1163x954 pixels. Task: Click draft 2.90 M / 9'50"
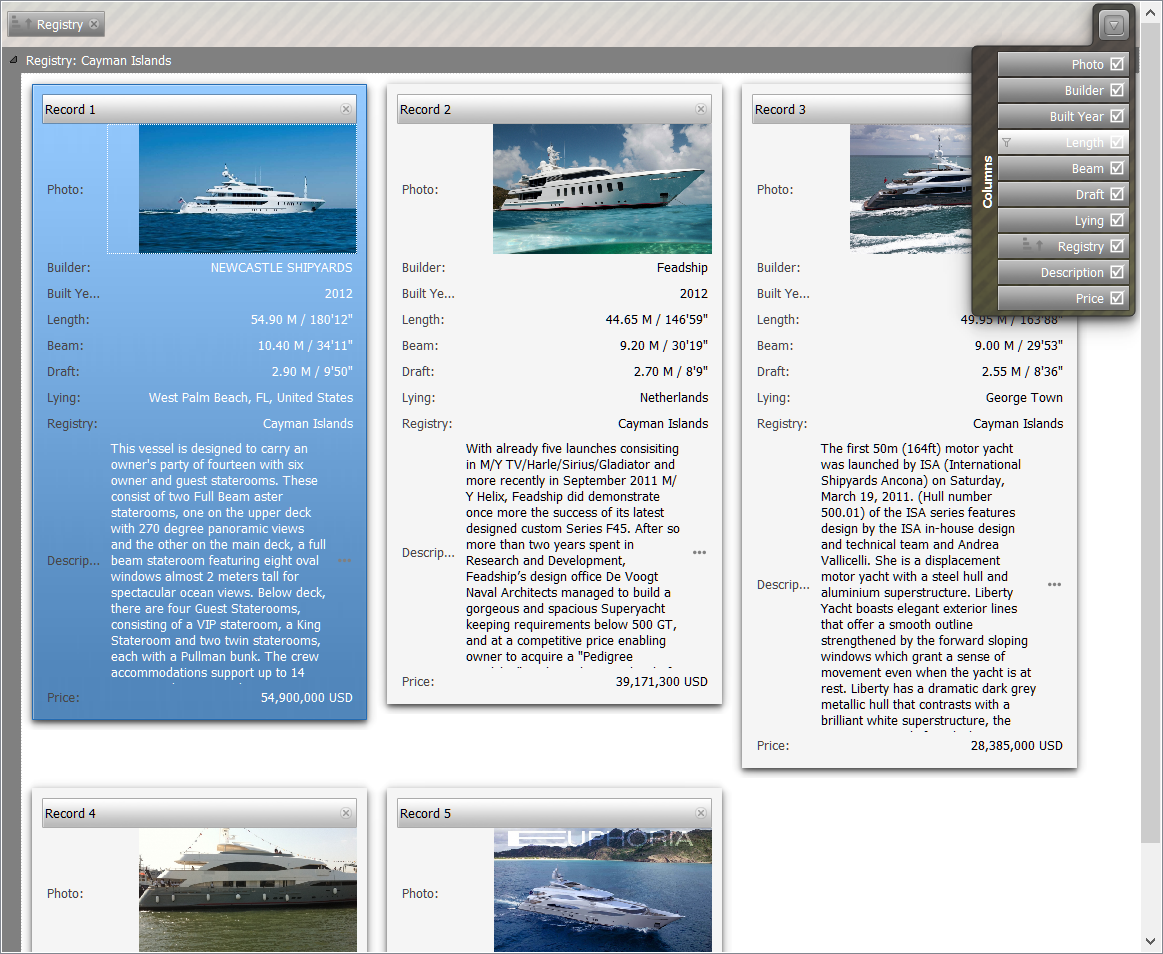(312, 371)
